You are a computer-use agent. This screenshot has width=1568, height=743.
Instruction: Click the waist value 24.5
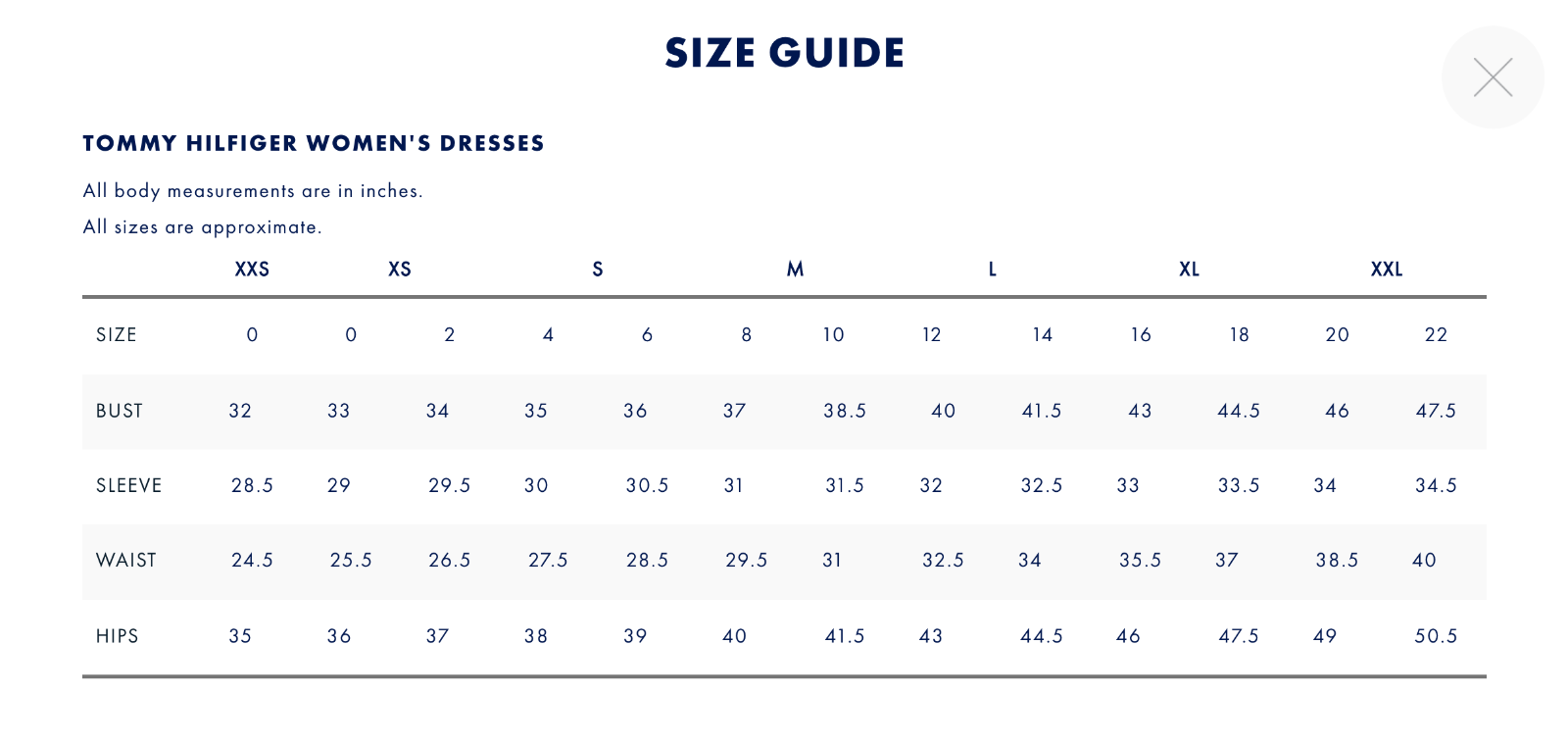click(252, 561)
